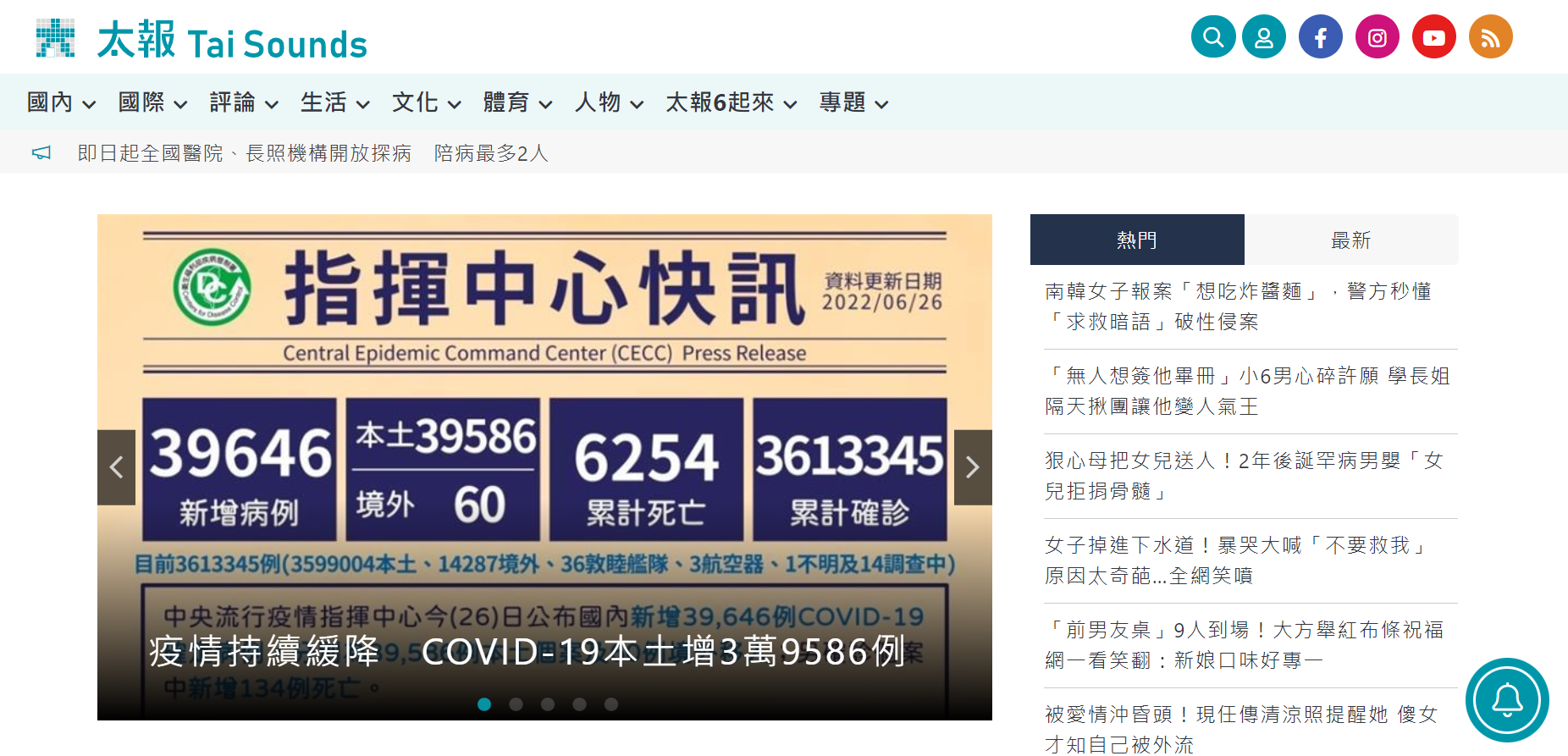Switch to the 最新 tab
The image size is (1568, 756).
click(x=1351, y=240)
